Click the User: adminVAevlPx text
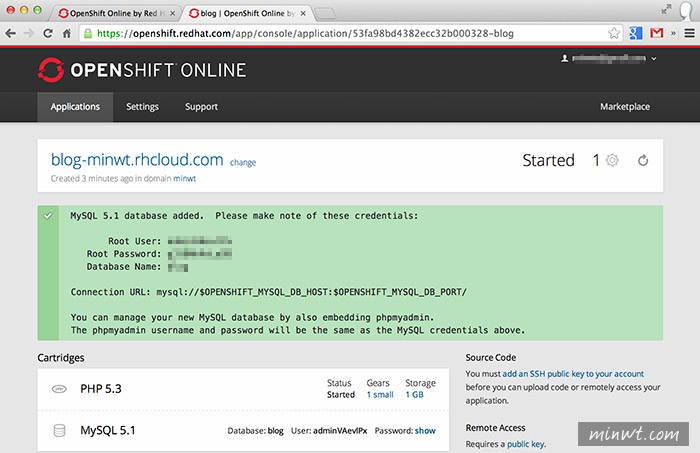 click(329, 431)
